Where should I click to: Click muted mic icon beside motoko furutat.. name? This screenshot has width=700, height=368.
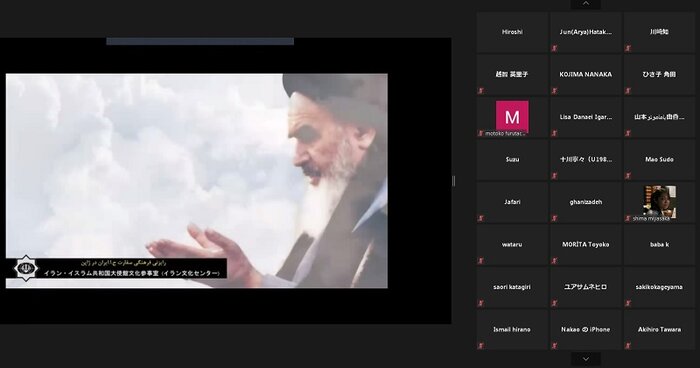point(481,133)
